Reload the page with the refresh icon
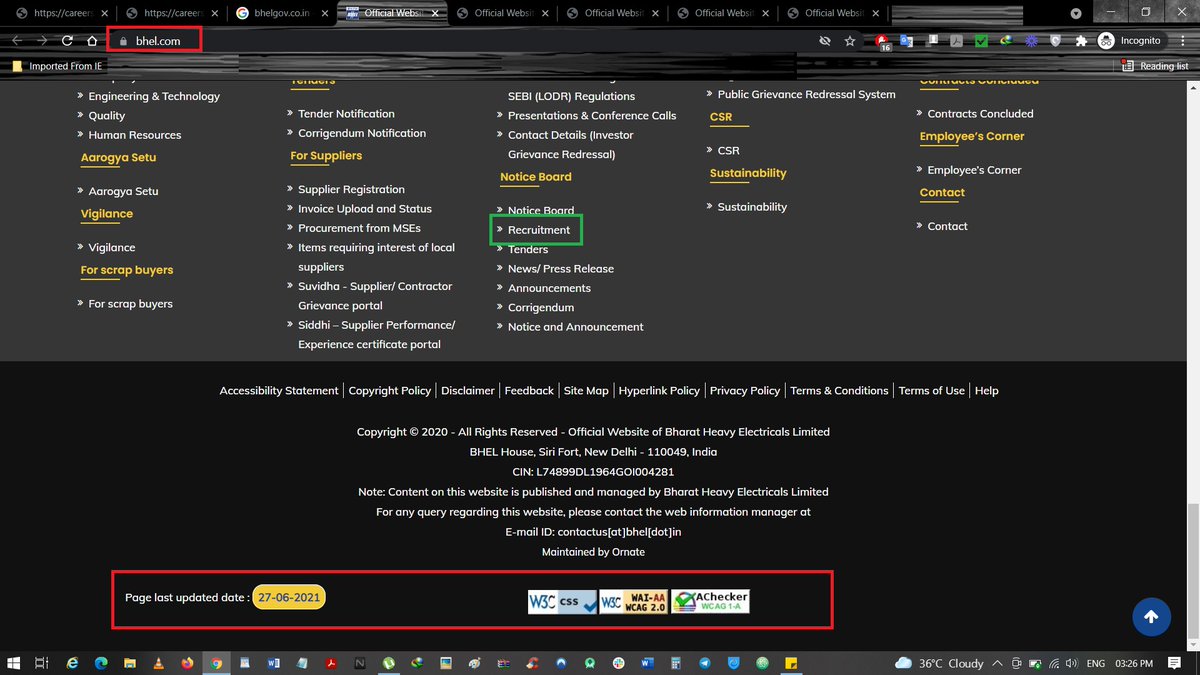Viewport: 1200px width, 675px height. click(67, 41)
